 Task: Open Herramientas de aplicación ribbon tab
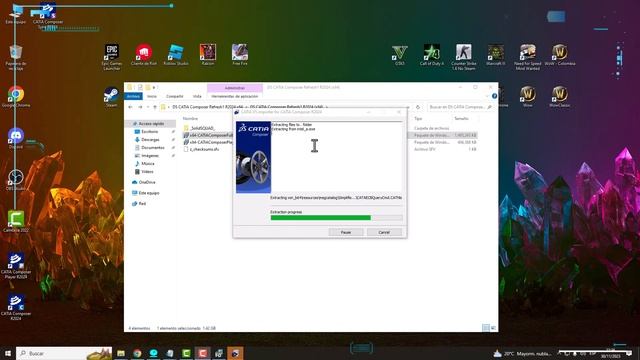[x=235, y=96]
